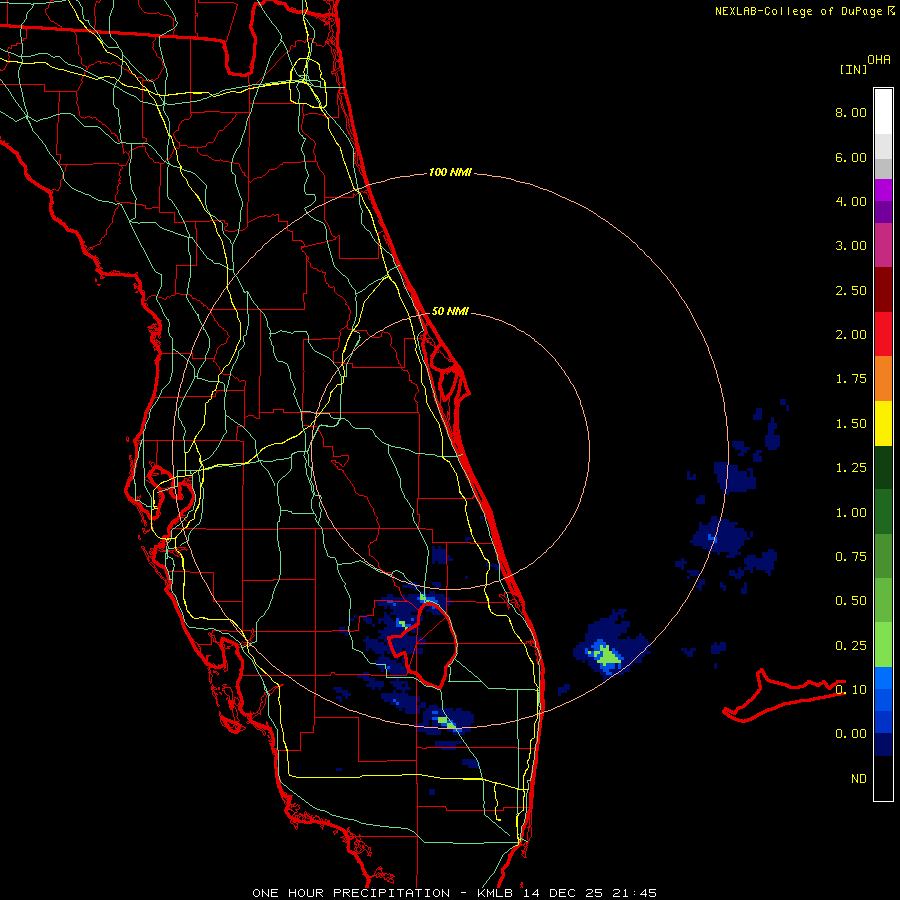Click the Grand Bahama island outline
900x900 pixels.
pos(783,696)
